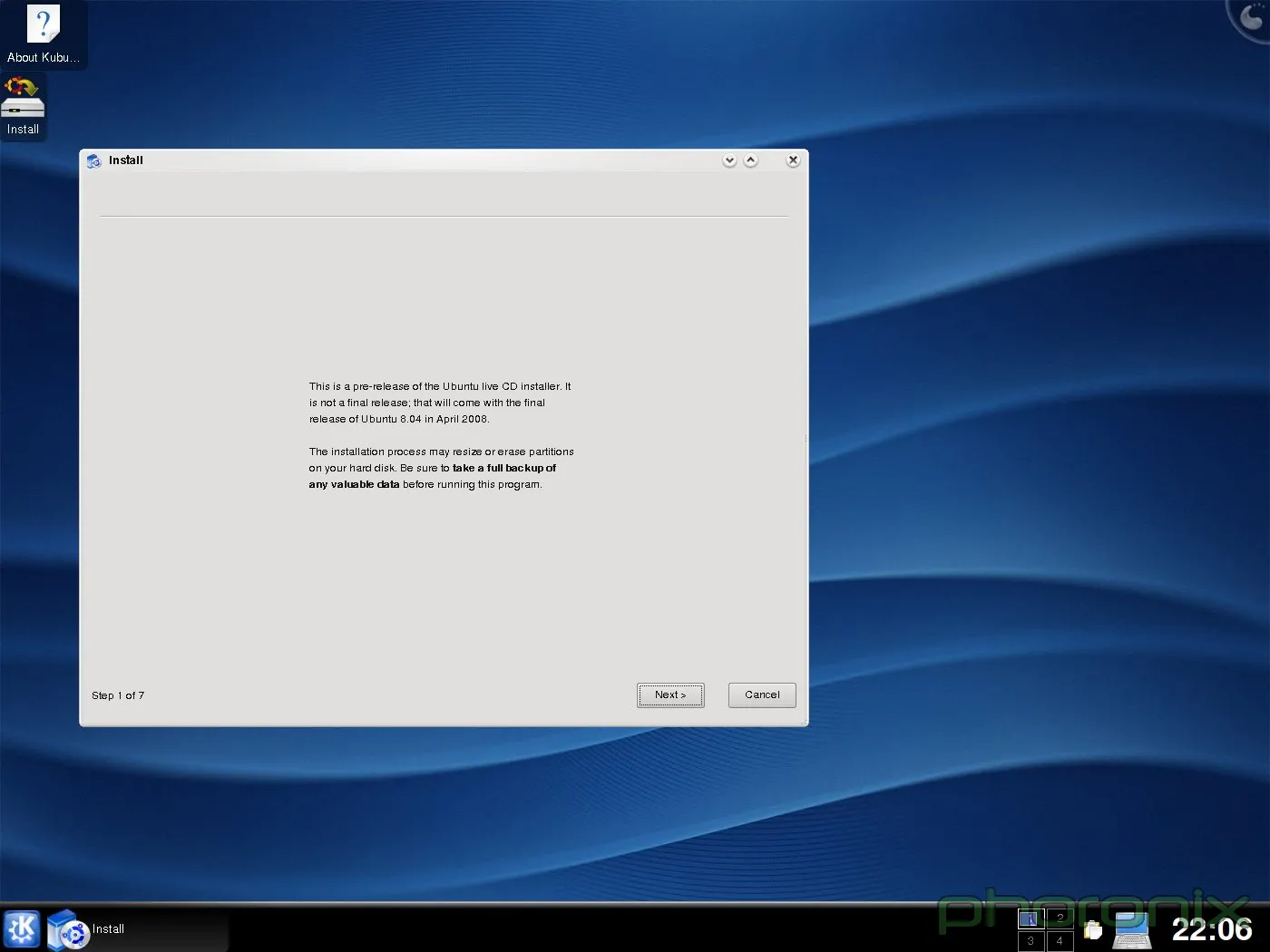The image size is (1270, 952).
Task: Go to next installer step
Action: (x=670, y=695)
